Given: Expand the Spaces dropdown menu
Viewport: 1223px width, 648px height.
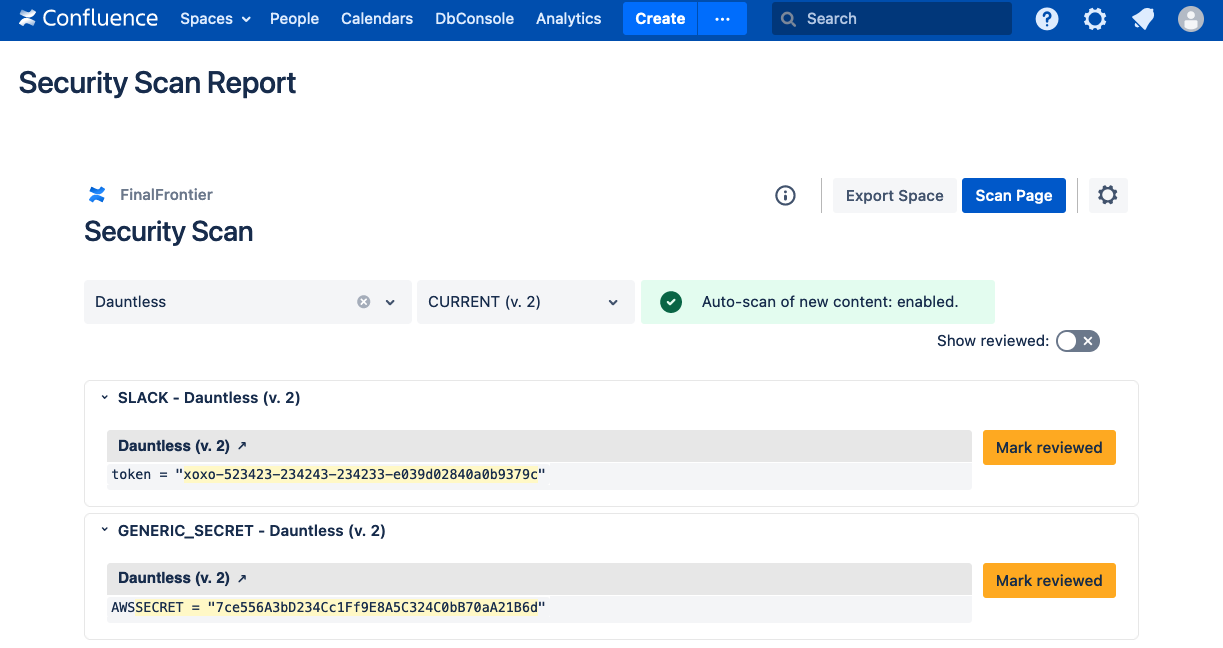Looking at the screenshot, I should point(215,19).
